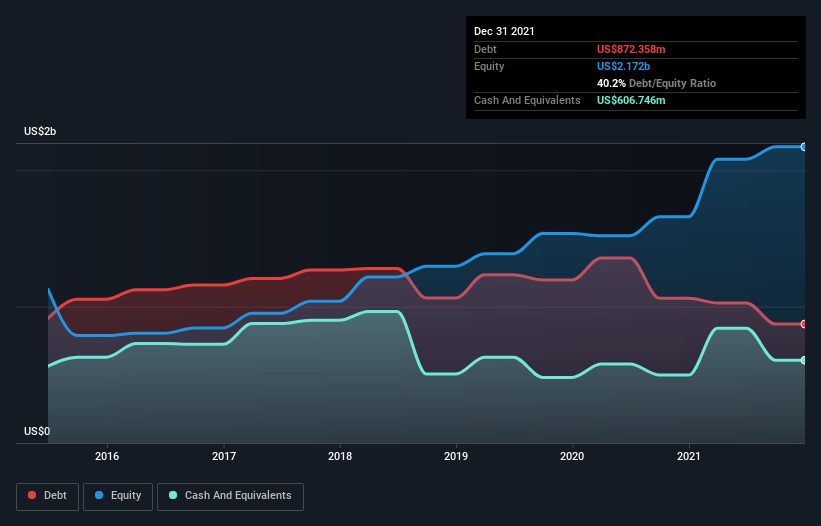The height and width of the screenshot is (526, 821).
Task: Select the 2018 x-axis label
Action: click(340, 456)
